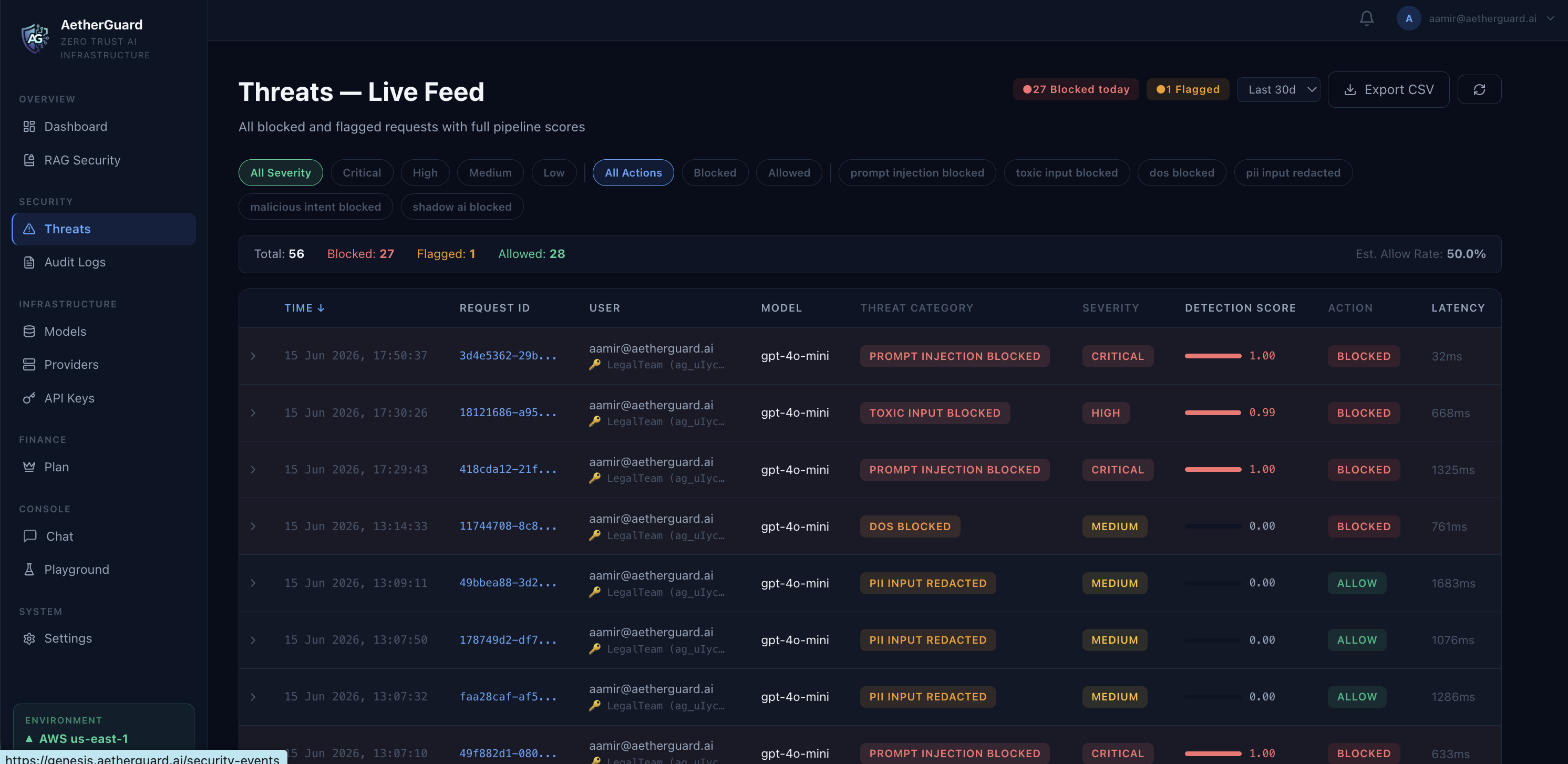Click detection score bar in 13:14:33 row
This screenshot has width=1568, height=764.
1213,526
